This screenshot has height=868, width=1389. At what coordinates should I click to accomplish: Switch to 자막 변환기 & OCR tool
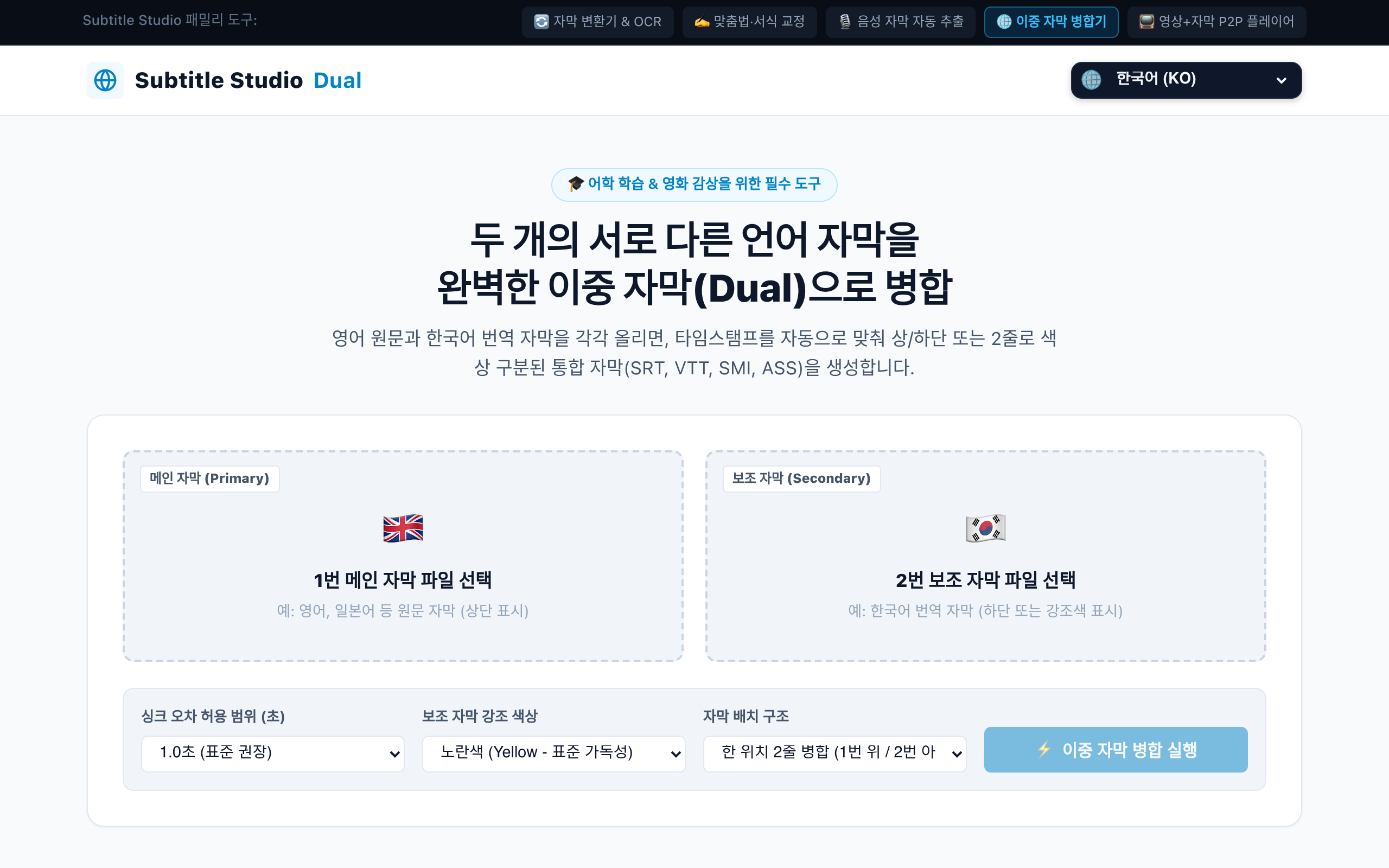(x=597, y=22)
